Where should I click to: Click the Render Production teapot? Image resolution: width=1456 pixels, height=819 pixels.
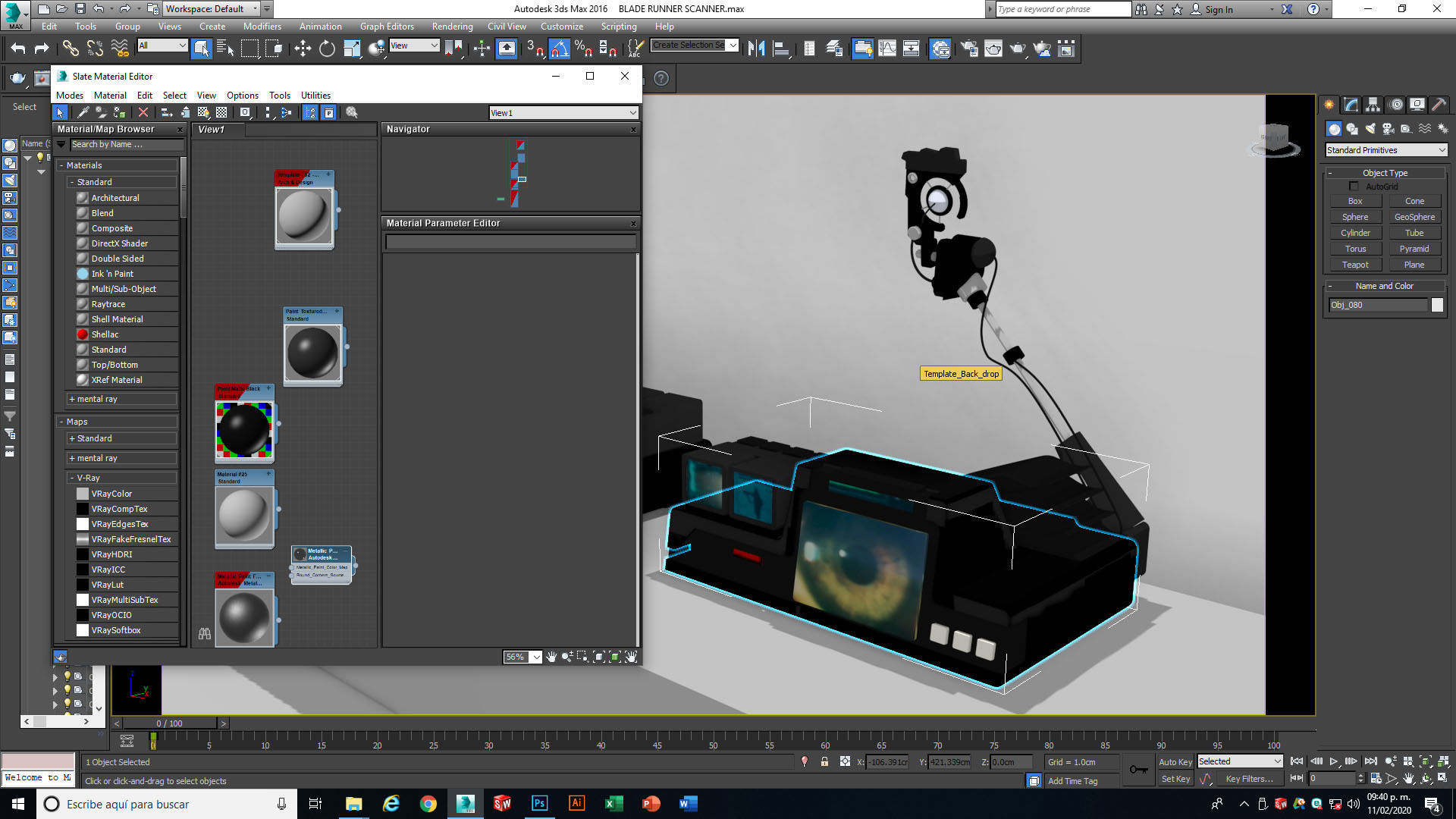[1018, 49]
